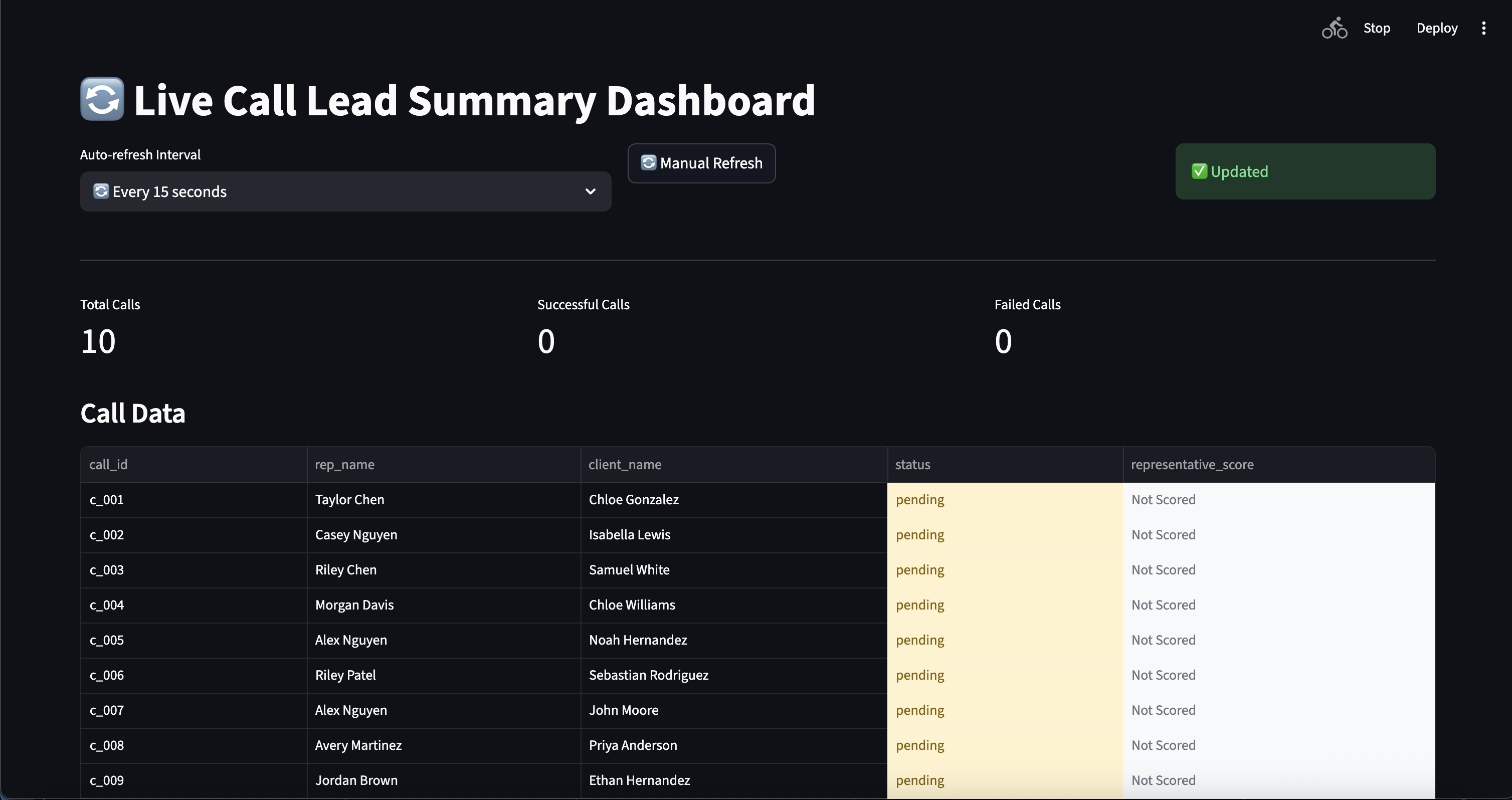Click the refresh icon on the Manual Refresh button
The width and height of the screenshot is (1512, 800).
(x=648, y=162)
